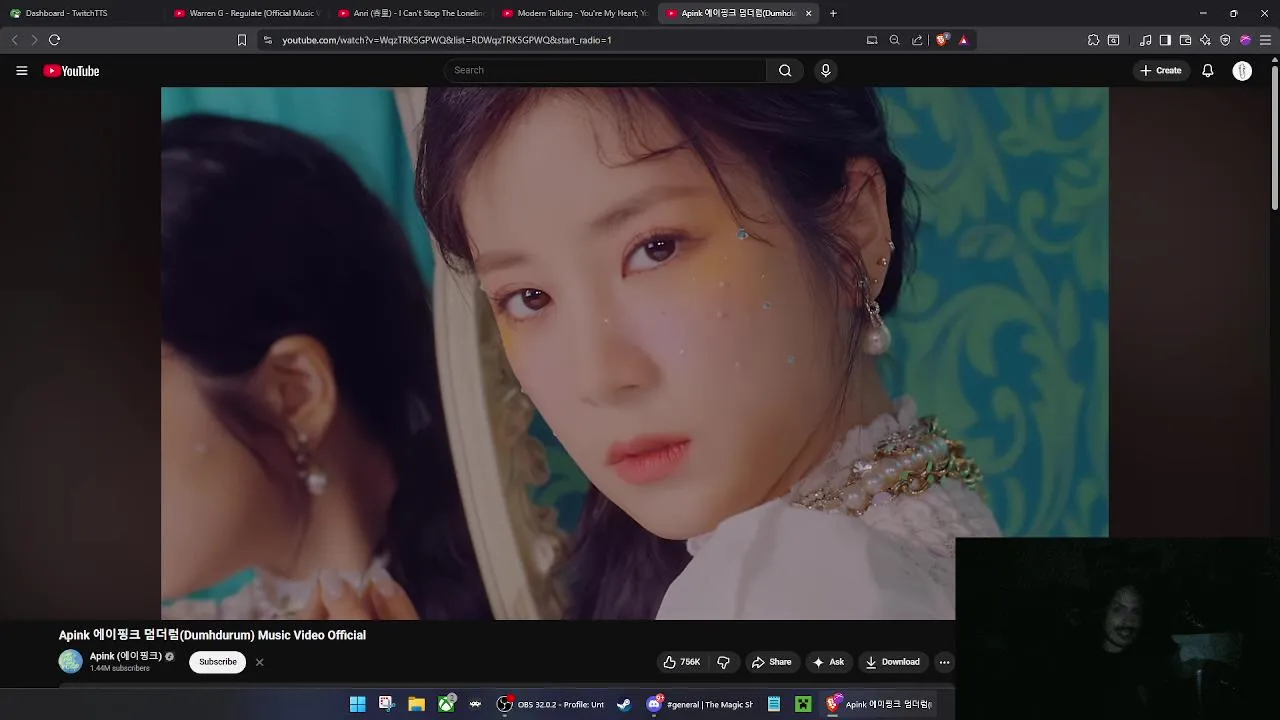
Task: Reload the page in the browser
Action: [54, 40]
